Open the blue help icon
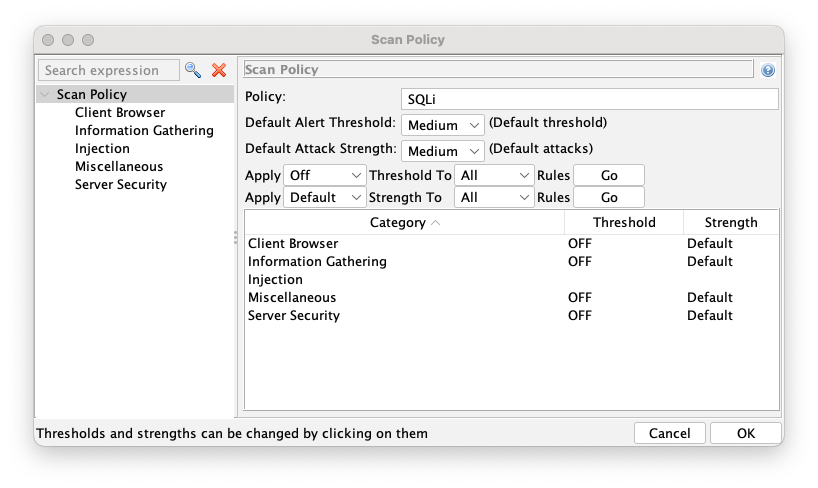The image size is (818, 488). pyautogui.click(x=768, y=71)
